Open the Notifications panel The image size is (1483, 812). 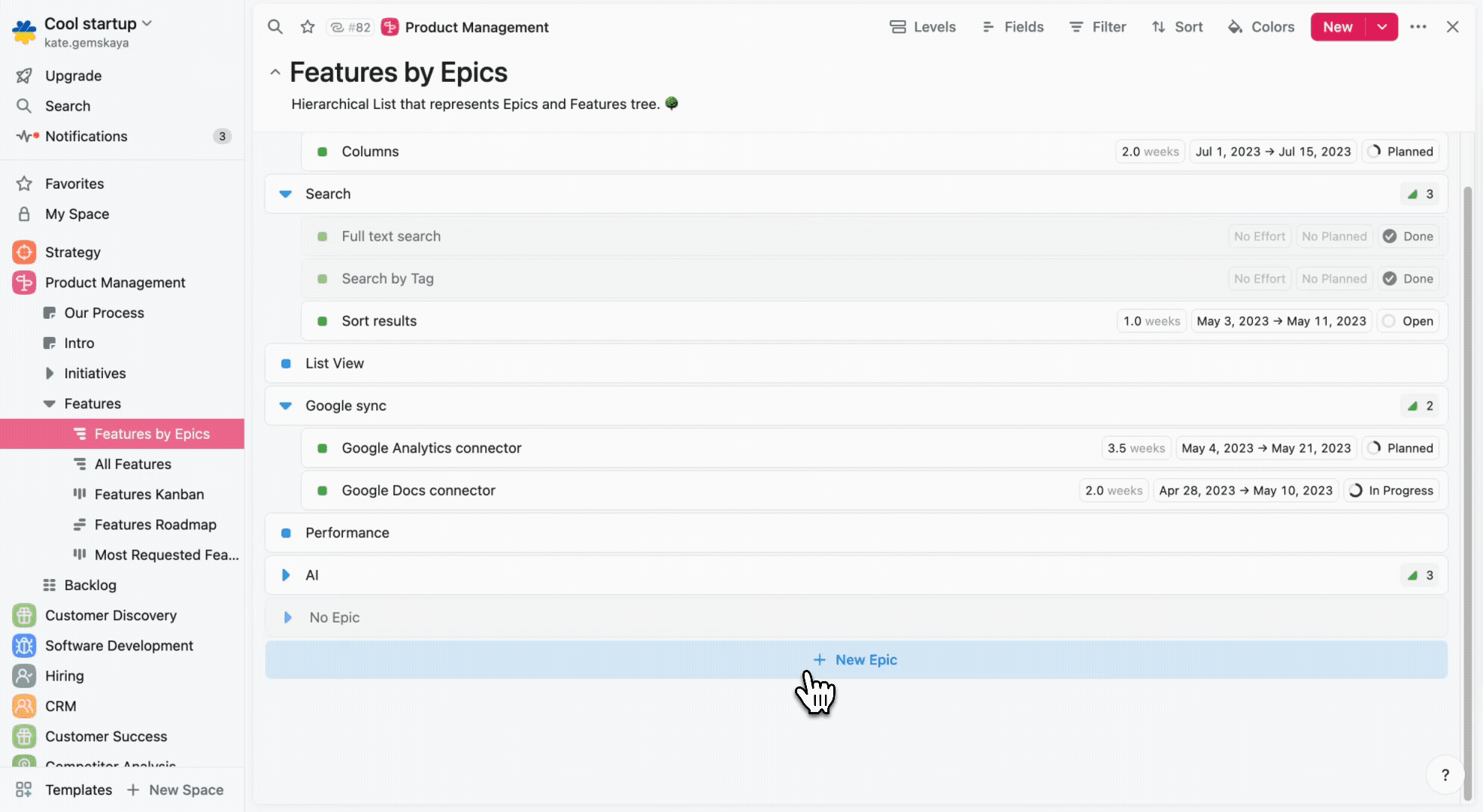point(86,136)
